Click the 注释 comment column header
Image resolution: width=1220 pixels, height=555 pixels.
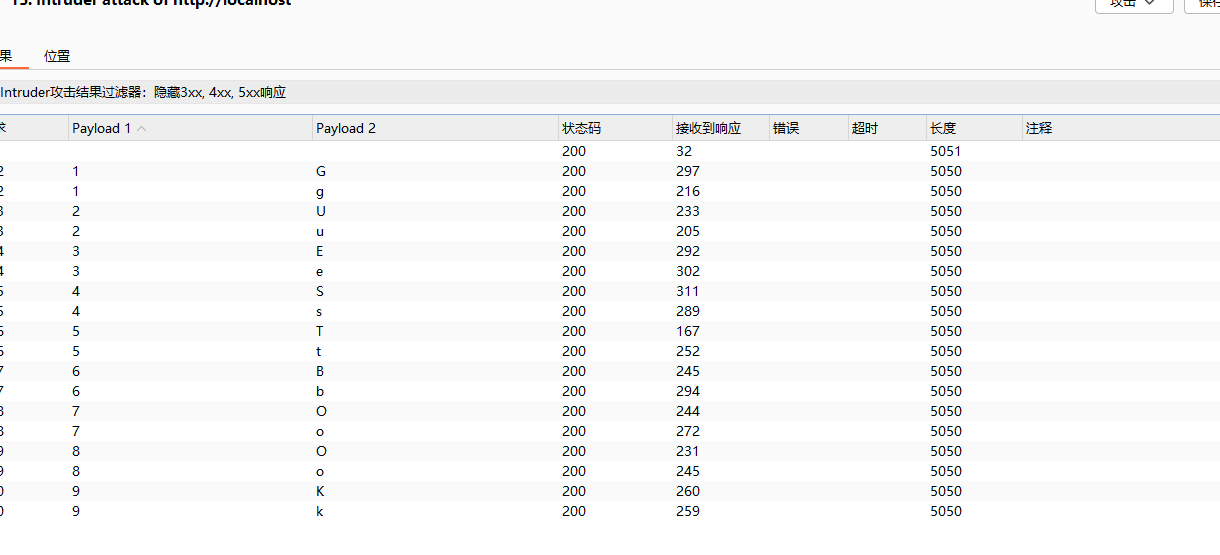[x=1039, y=128]
